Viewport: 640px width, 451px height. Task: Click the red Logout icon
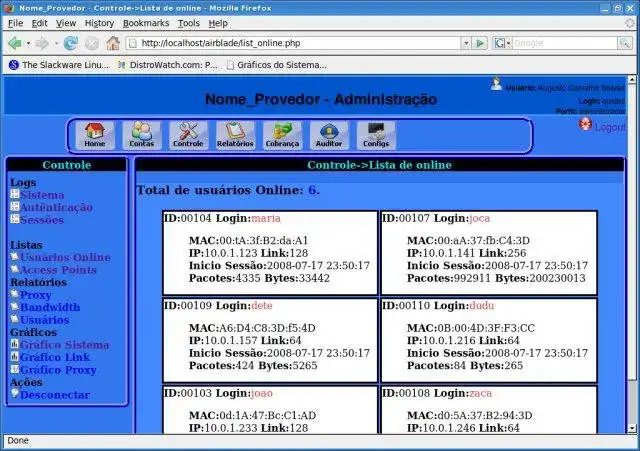click(585, 124)
